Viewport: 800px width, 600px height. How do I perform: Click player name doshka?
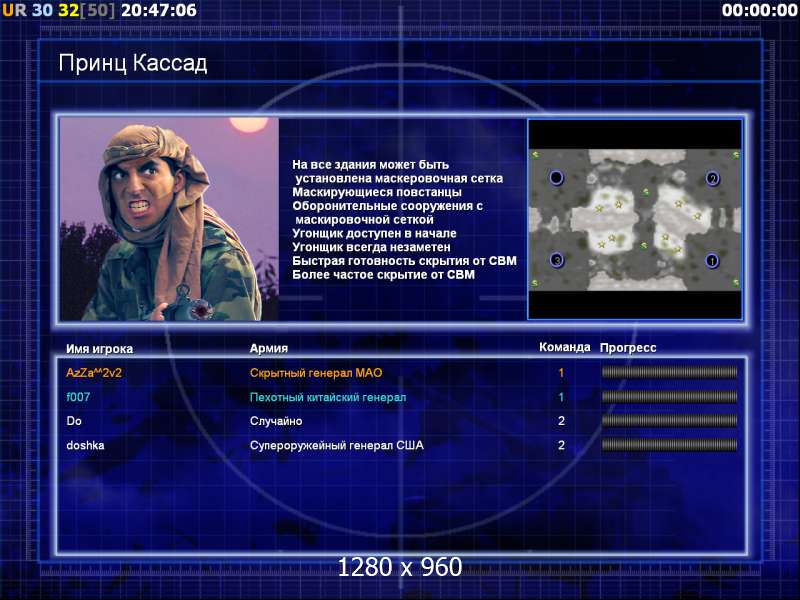pyautogui.click(x=85, y=445)
